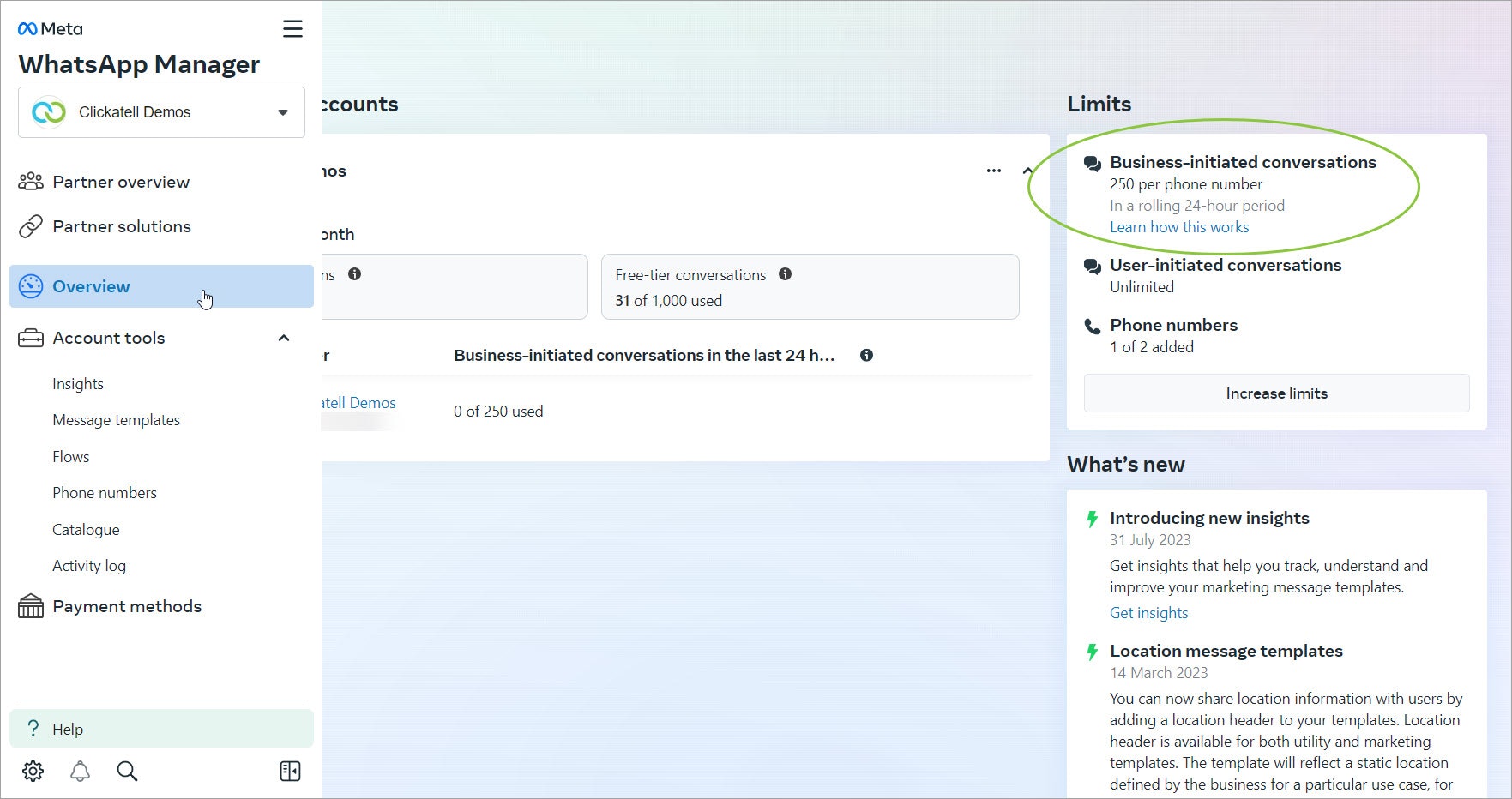
Task: Click info icon beside Free-tier conversations
Action: pyautogui.click(x=785, y=274)
